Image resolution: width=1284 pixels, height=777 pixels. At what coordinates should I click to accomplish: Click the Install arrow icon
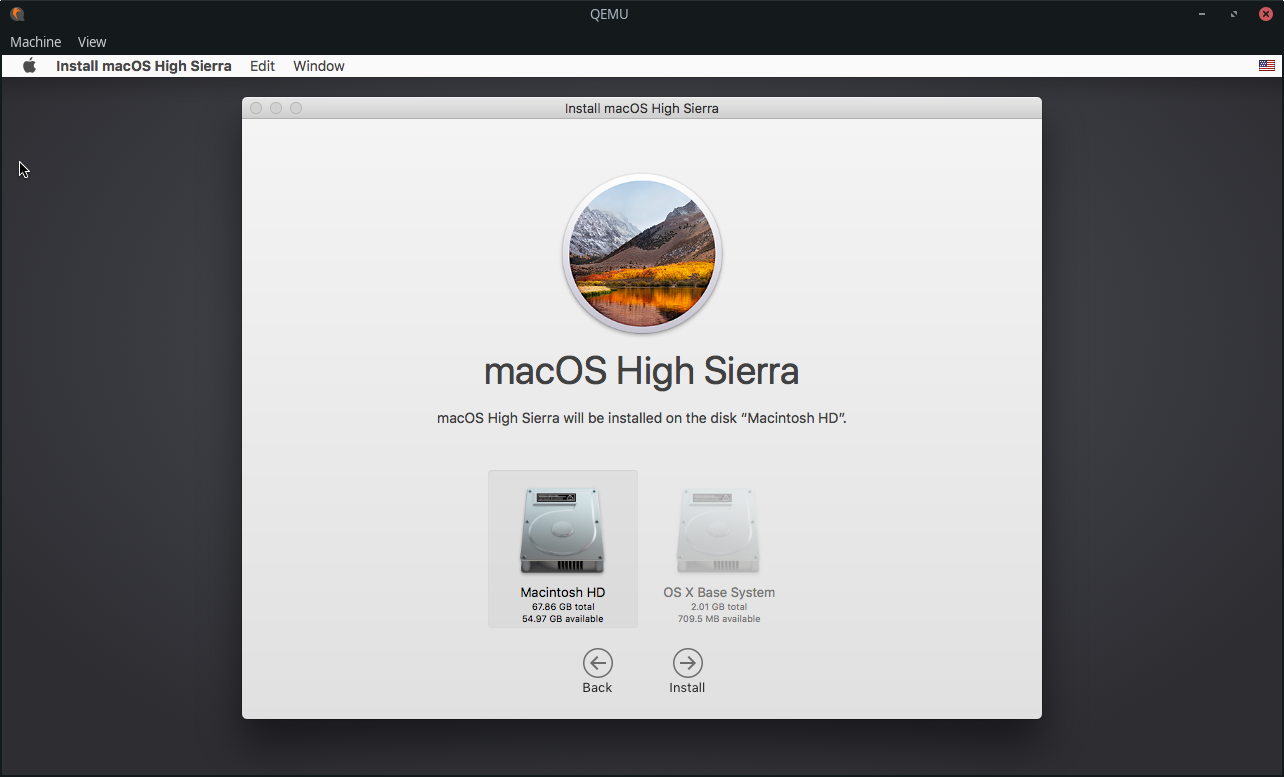[x=687, y=663]
